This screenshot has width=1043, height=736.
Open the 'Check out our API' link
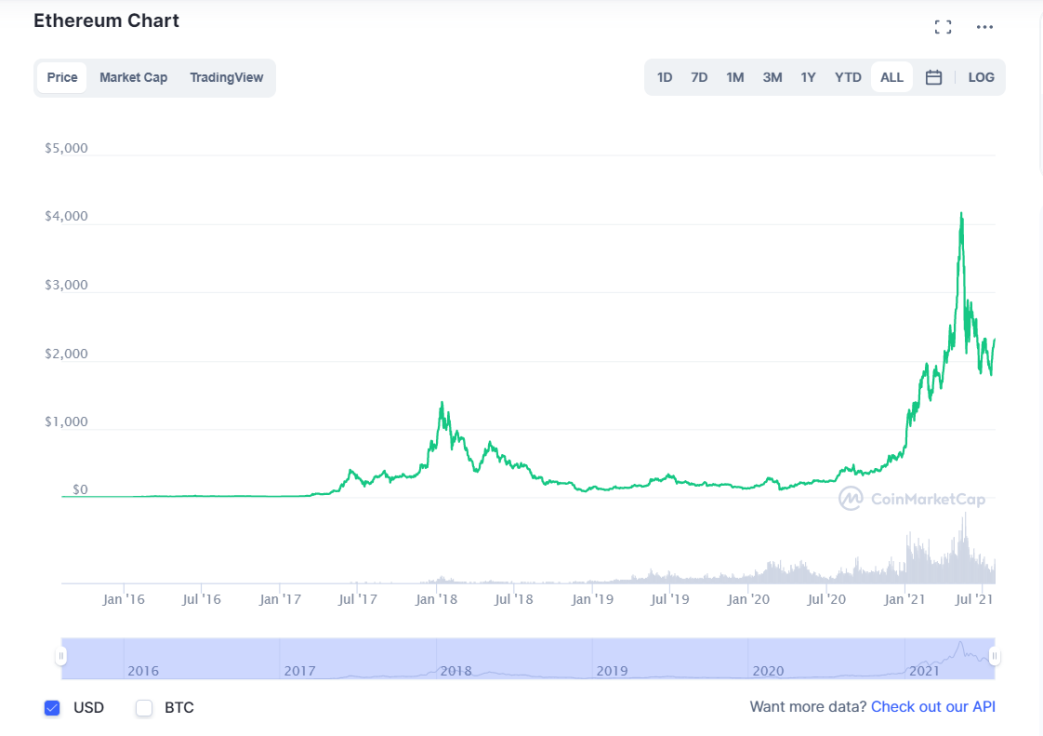(x=933, y=707)
